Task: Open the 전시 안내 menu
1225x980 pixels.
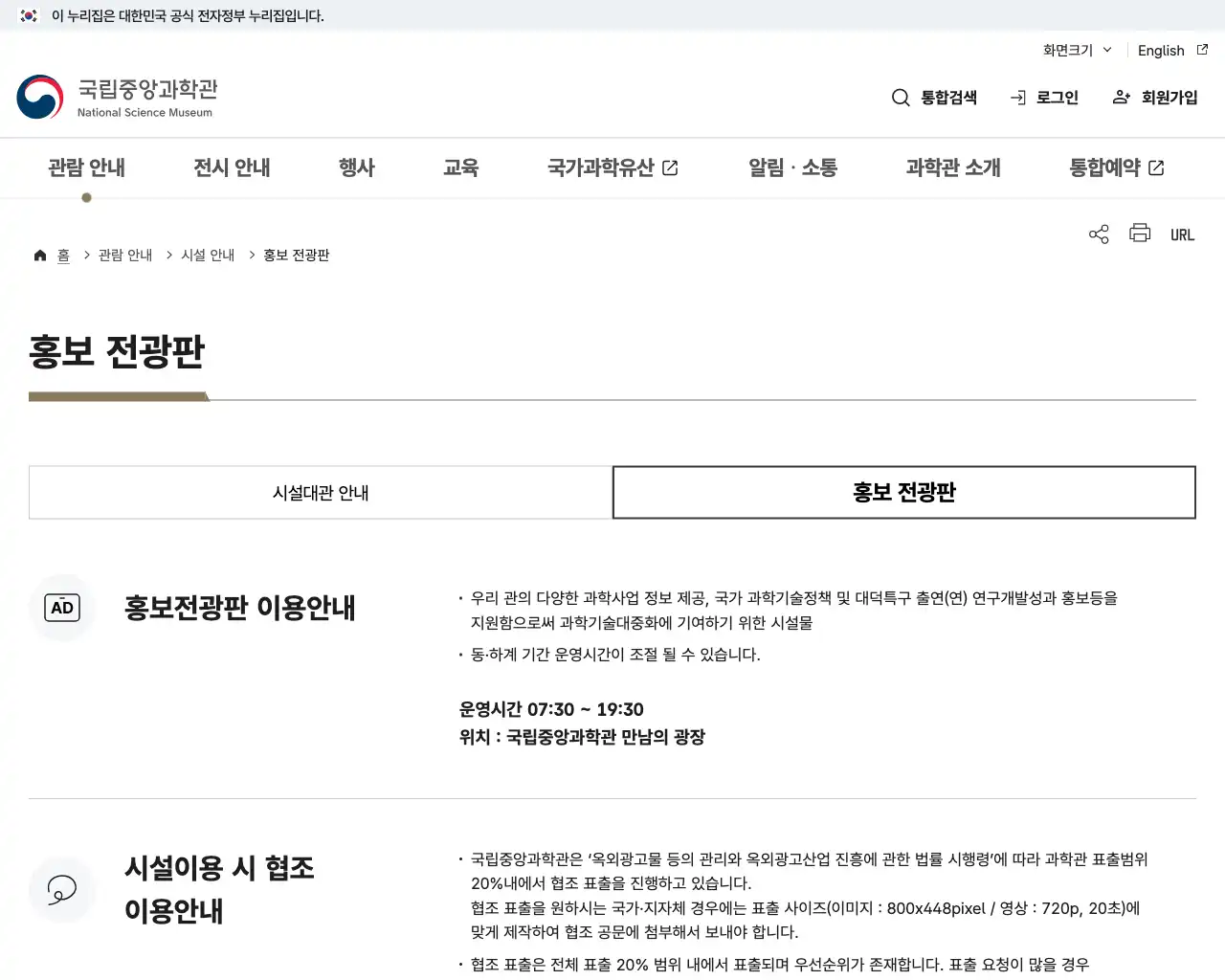Action: [231, 167]
